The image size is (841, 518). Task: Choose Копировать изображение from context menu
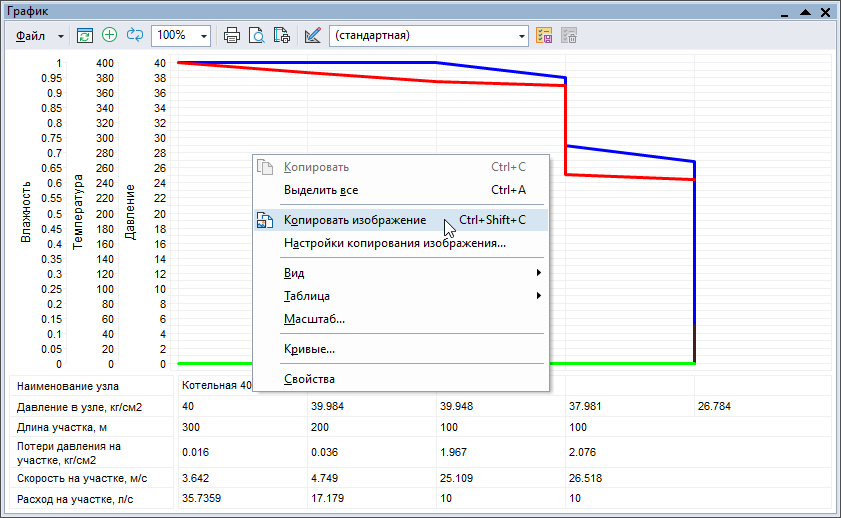click(x=355, y=220)
